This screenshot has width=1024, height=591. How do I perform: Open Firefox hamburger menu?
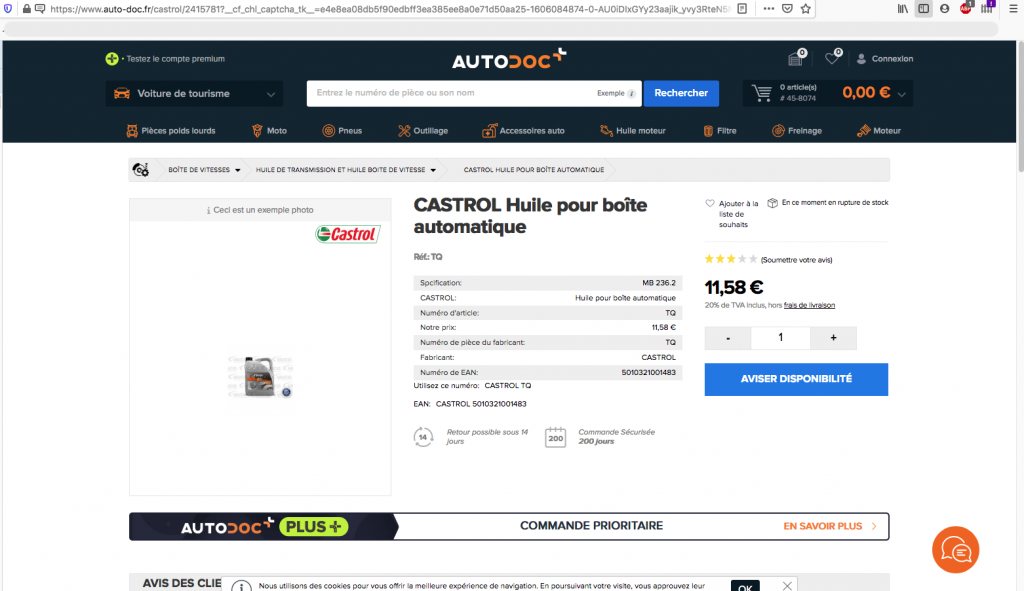(x=1013, y=8)
